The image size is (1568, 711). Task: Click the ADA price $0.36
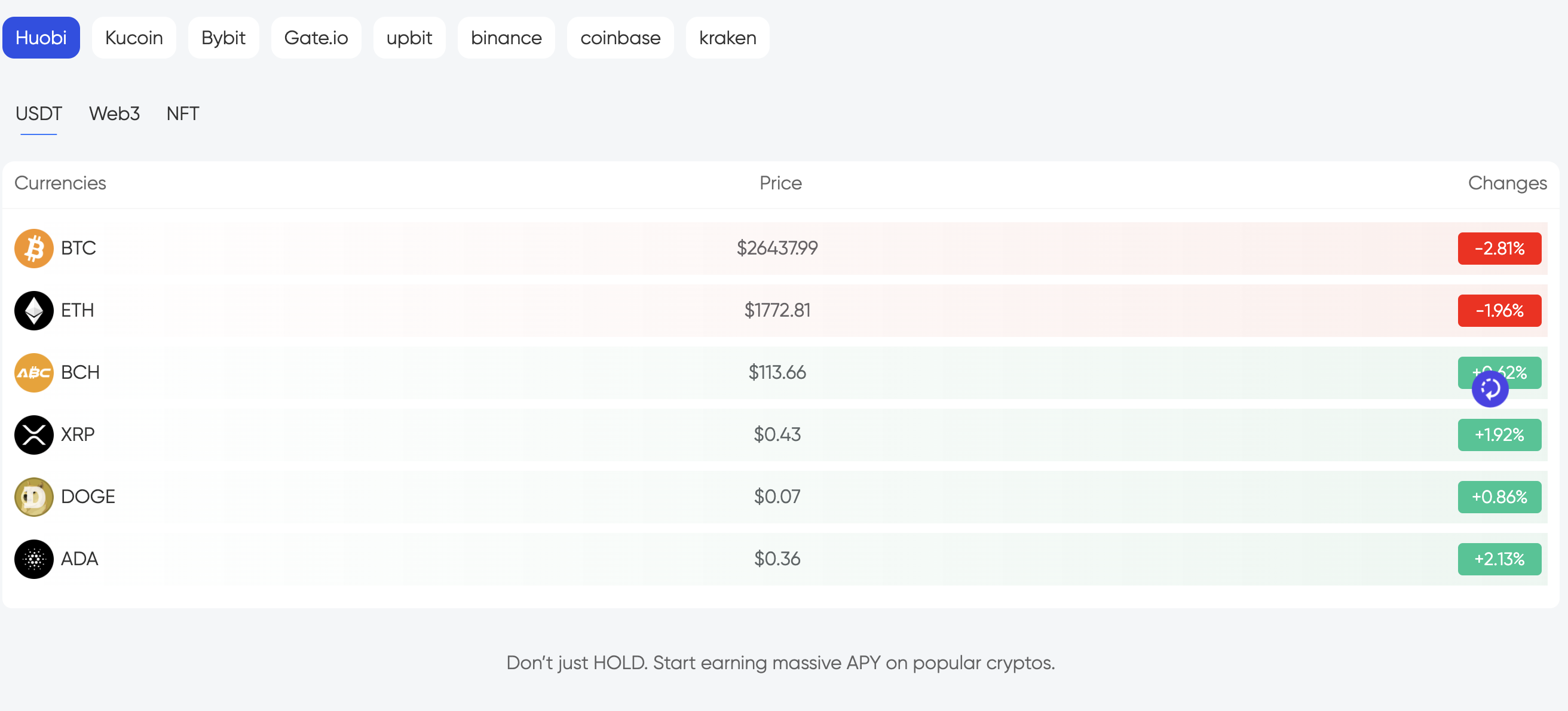777,559
